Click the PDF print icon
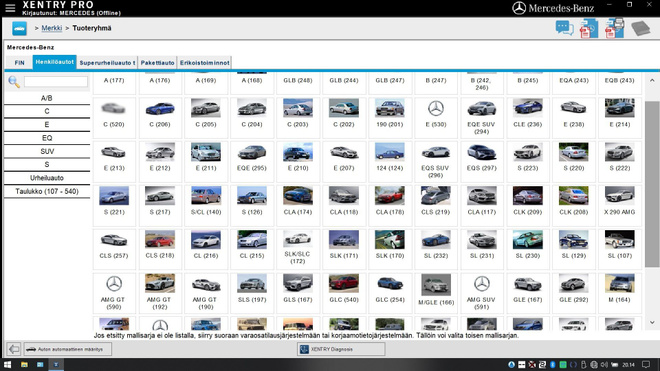 [615, 28]
